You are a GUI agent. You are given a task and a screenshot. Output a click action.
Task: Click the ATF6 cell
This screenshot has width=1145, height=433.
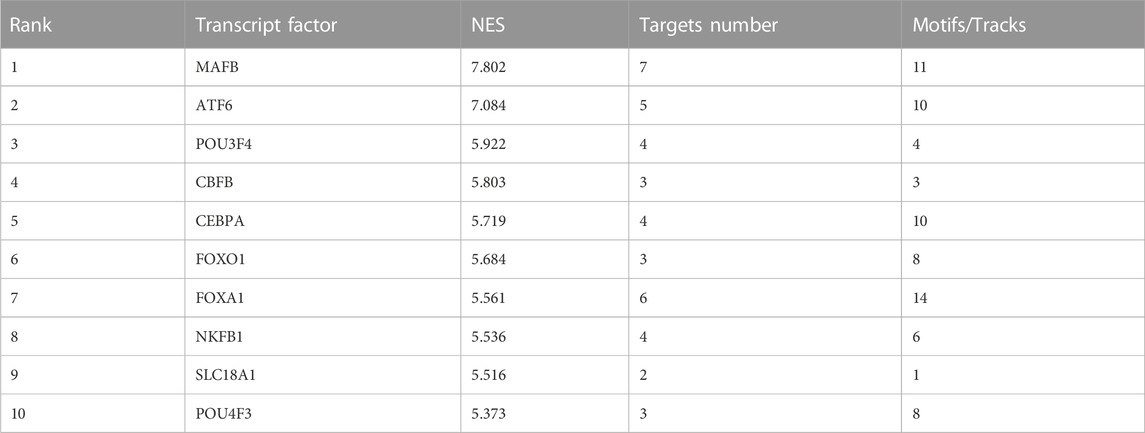[323, 106]
